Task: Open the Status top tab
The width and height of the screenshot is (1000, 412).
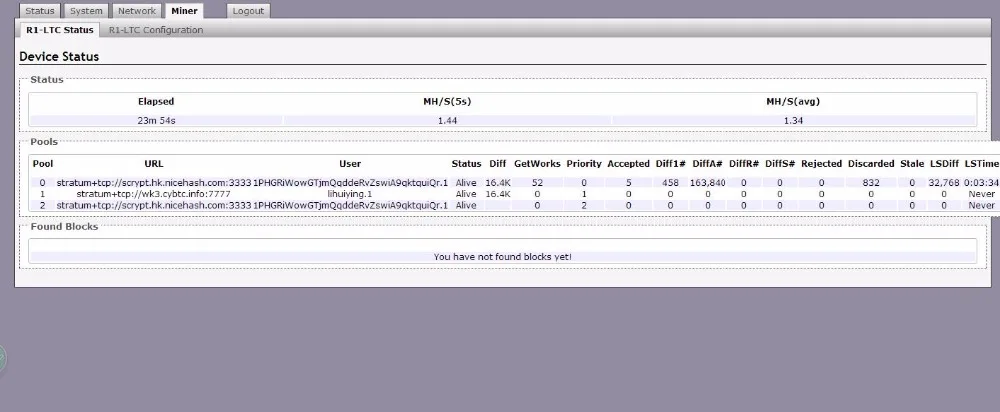Action: coord(40,11)
